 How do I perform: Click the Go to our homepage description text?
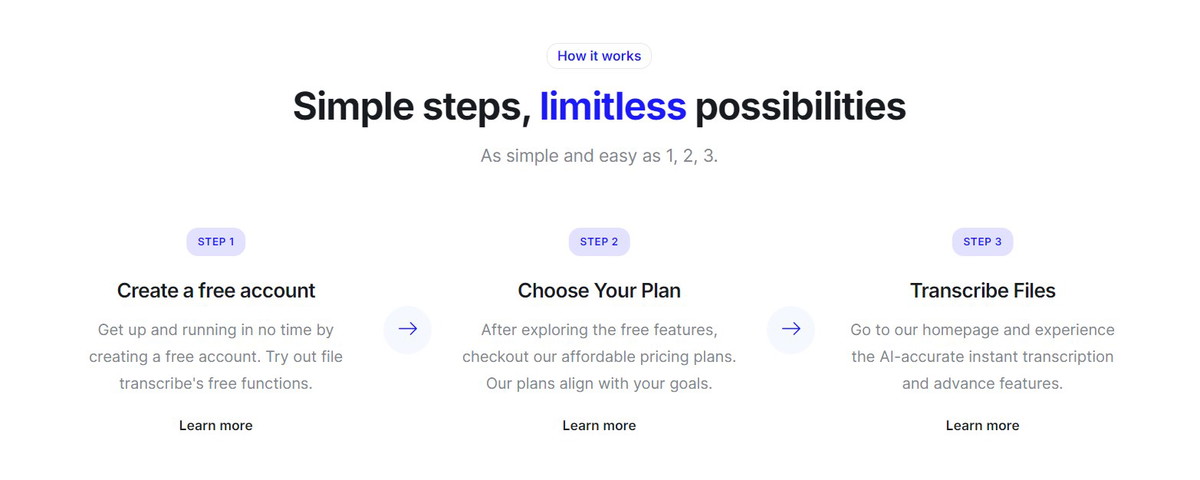coord(983,356)
